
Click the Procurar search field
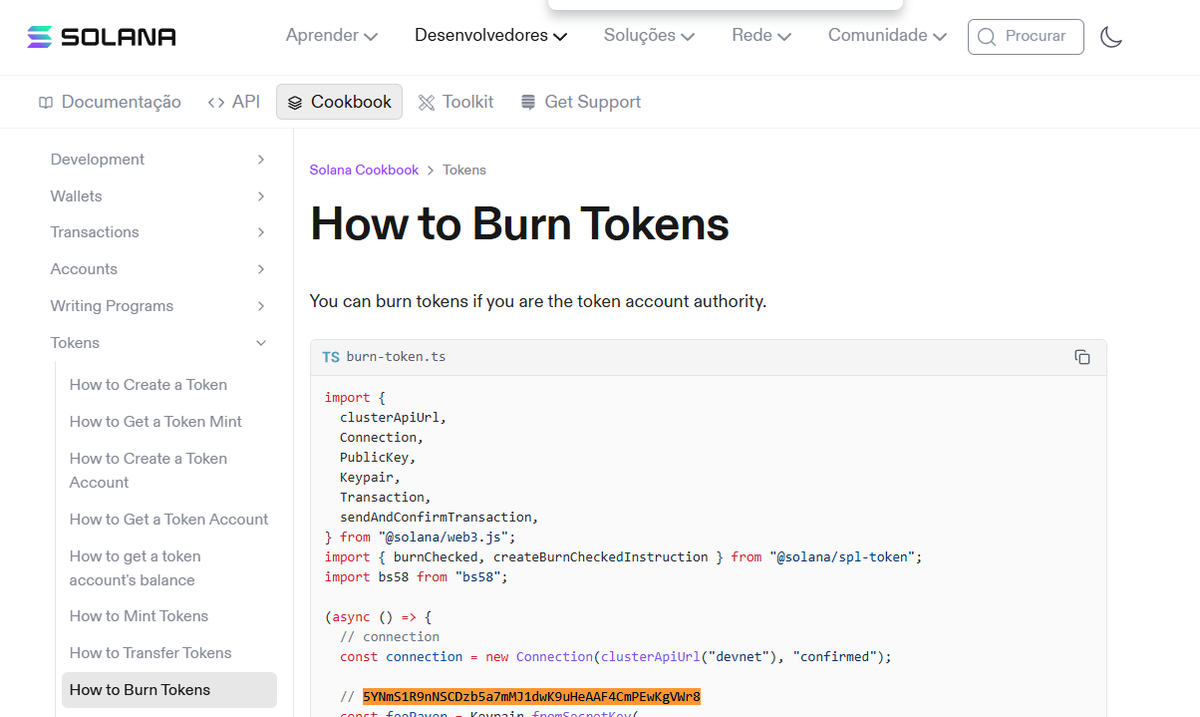(1026, 37)
